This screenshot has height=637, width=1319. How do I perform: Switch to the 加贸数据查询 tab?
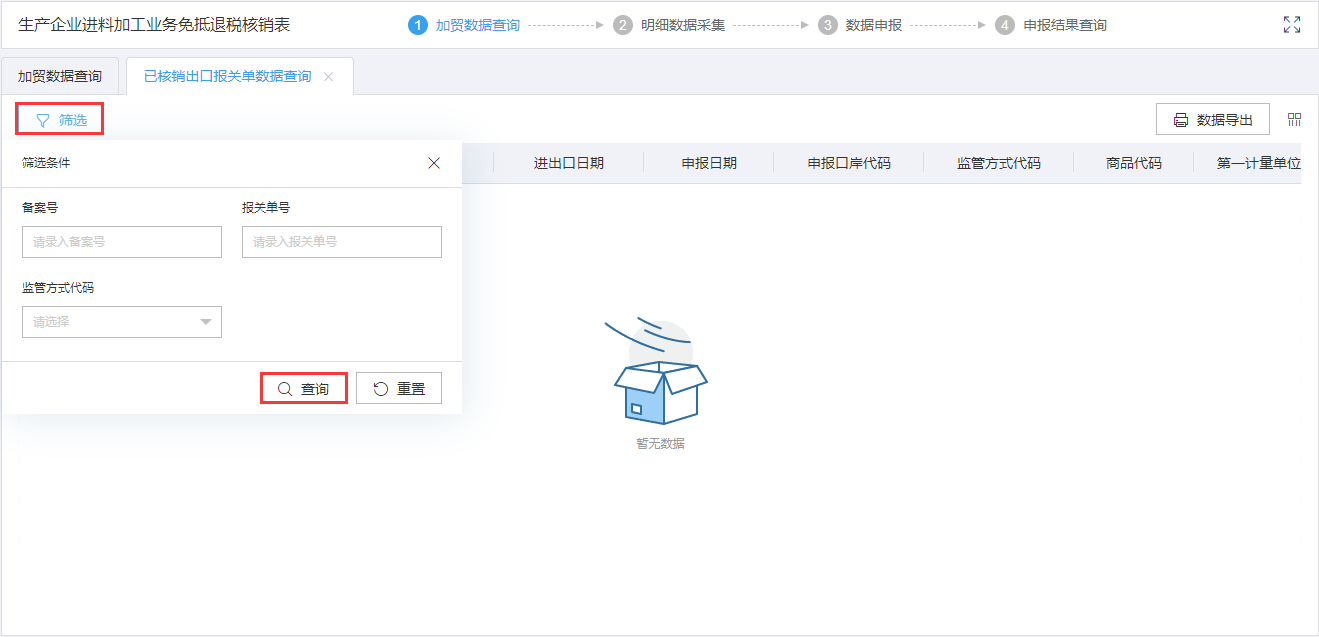60,76
